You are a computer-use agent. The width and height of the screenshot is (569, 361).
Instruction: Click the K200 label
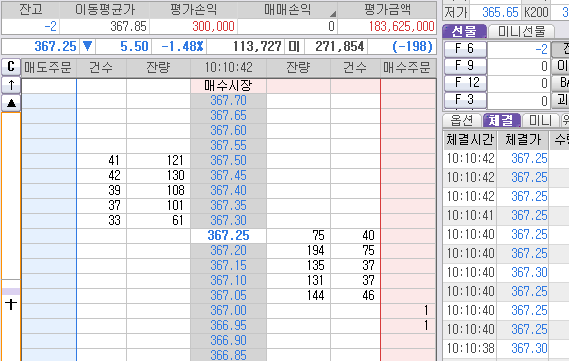pyautogui.click(x=536, y=13)
